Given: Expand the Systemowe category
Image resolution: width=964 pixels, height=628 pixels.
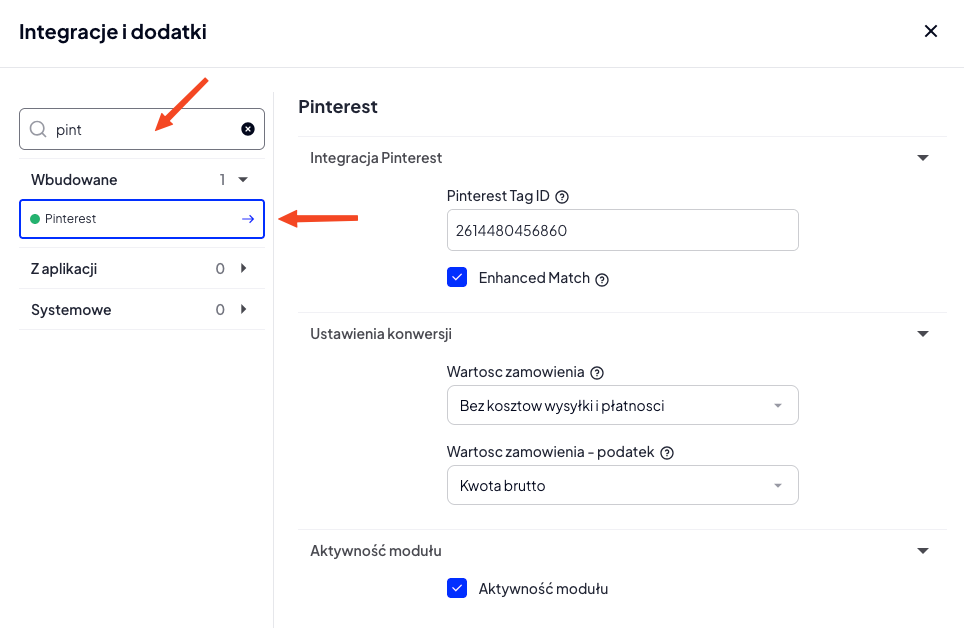Looking at the screenshot, I should (243, 310).
